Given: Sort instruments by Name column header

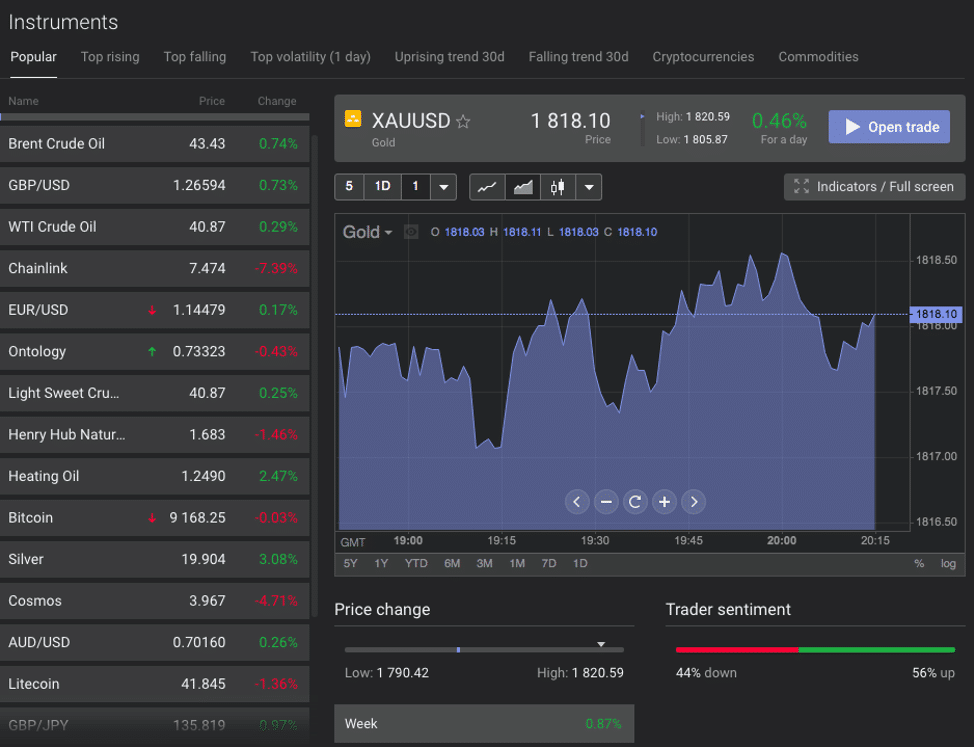Looking at the screenshot, I should click(x=24, y=101).
